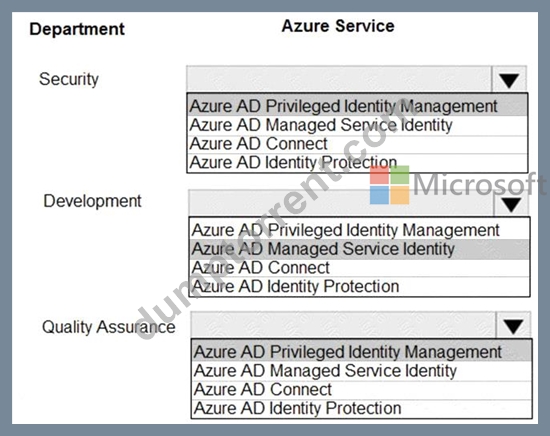Select Azure AD Privileged Identity Management for Security

coord(357,106)
